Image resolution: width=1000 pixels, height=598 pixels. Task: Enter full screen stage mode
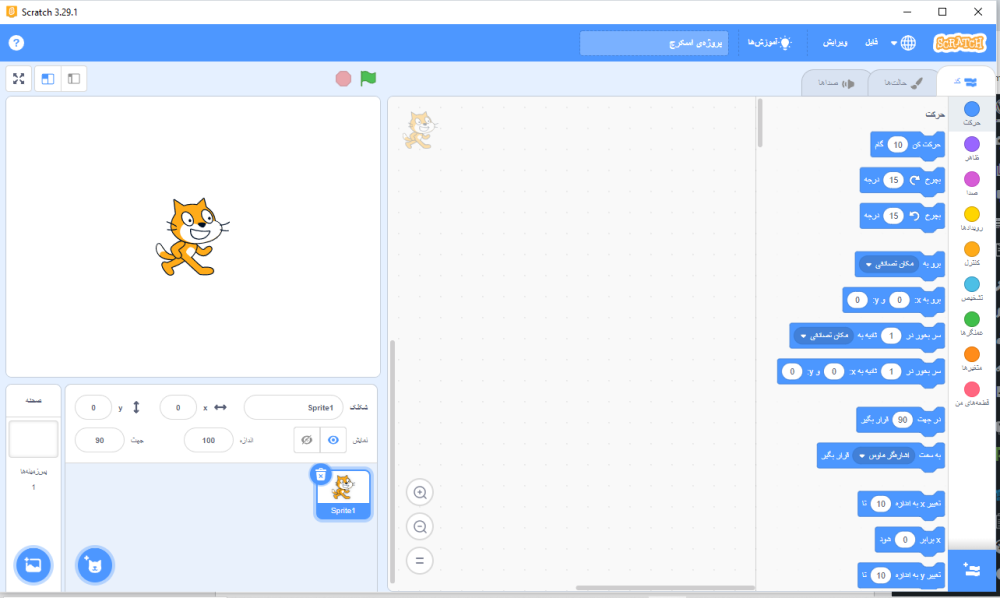[x=18, y=78]
